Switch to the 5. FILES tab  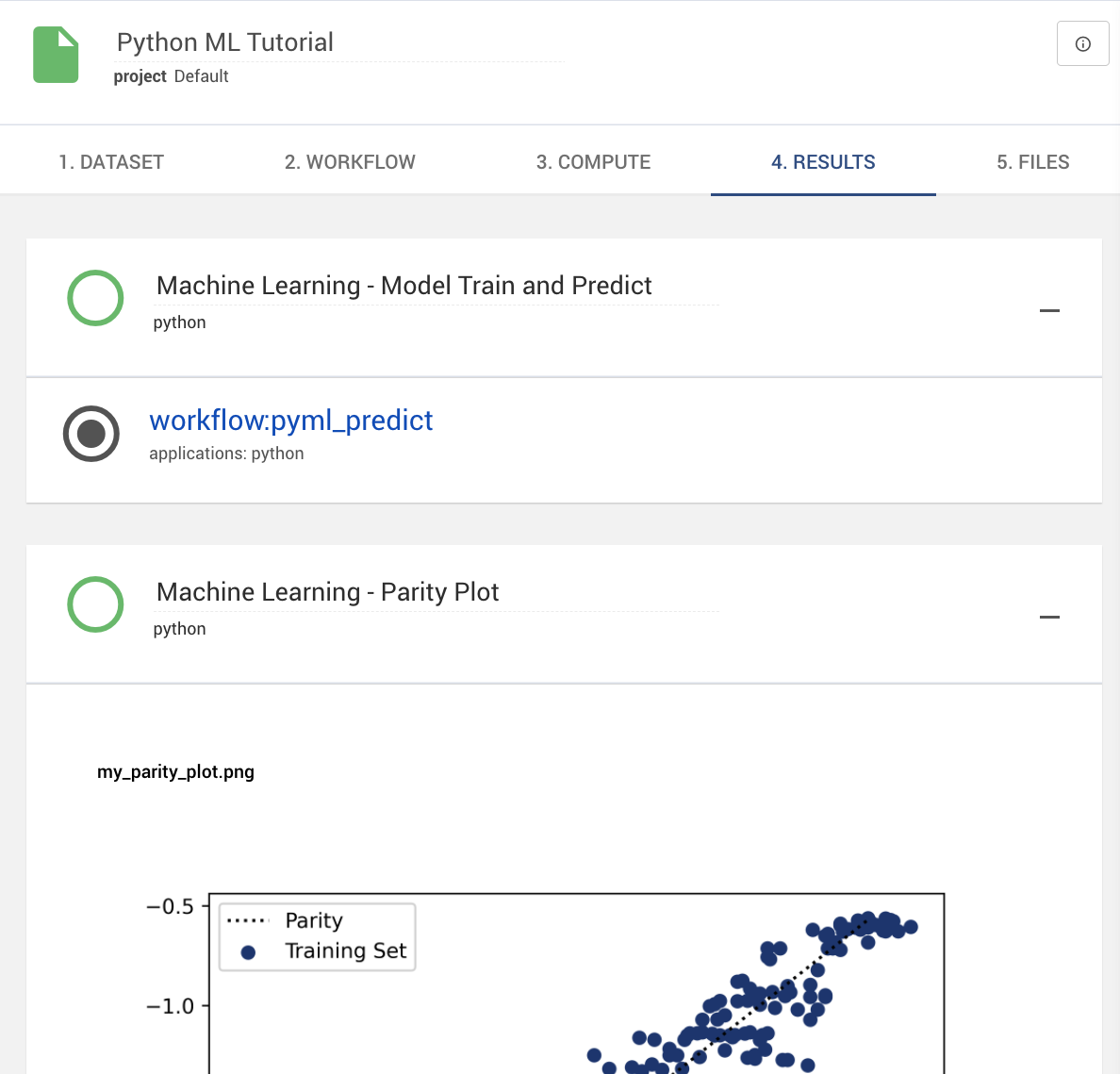point(1032,161)
